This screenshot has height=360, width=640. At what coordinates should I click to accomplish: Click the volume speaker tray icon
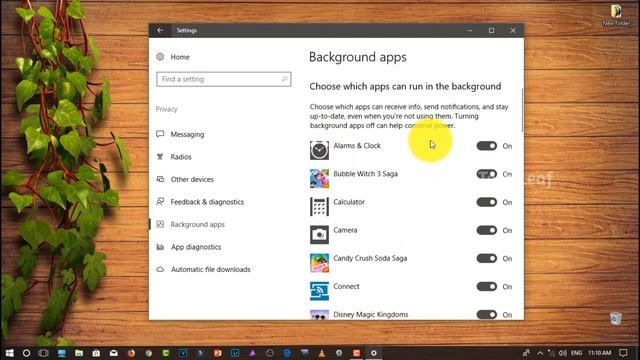pyautogui.click(x=562, y=353)
